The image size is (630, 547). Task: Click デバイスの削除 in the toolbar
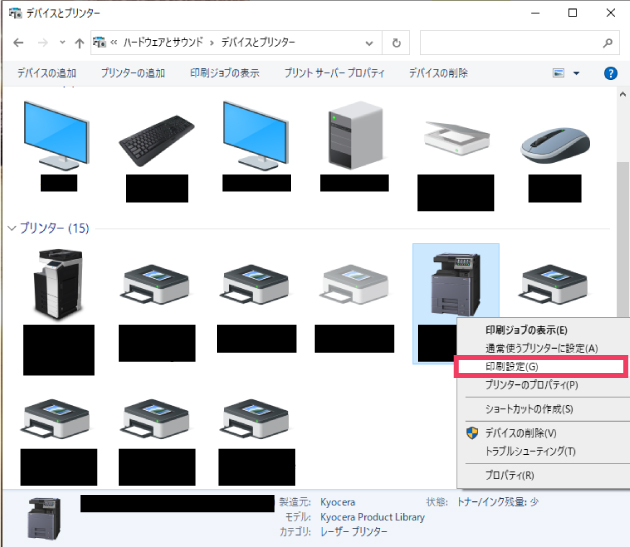(438, 73)
